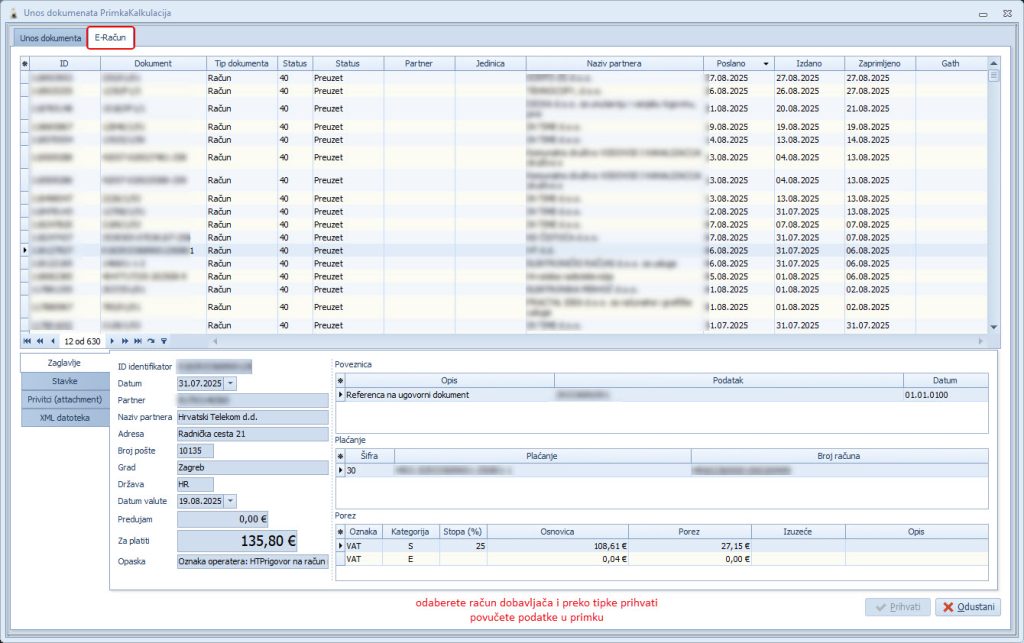1024x643 pixels.
Task: Jump to previous page of records
Action: point(39,341)
